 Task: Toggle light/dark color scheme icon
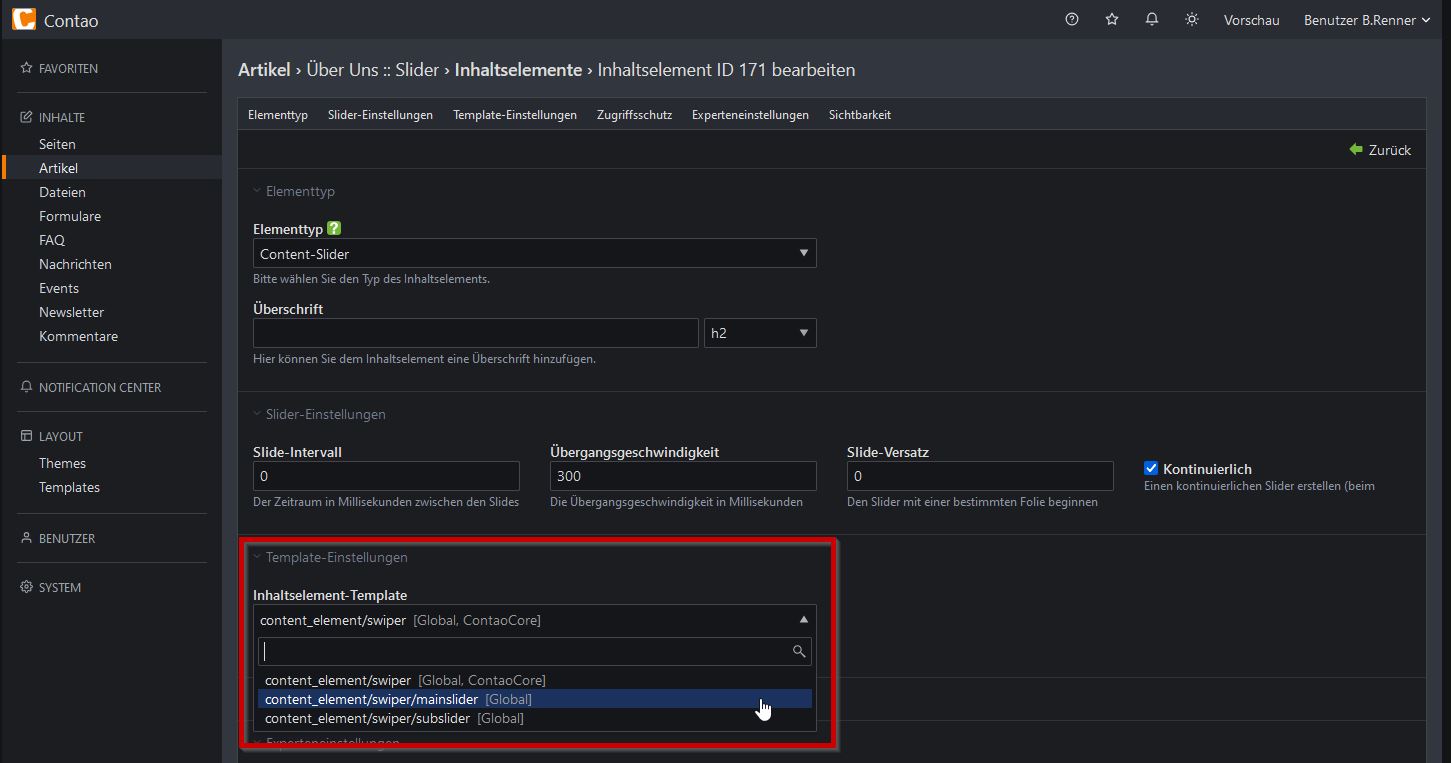tap(1192, 19)
